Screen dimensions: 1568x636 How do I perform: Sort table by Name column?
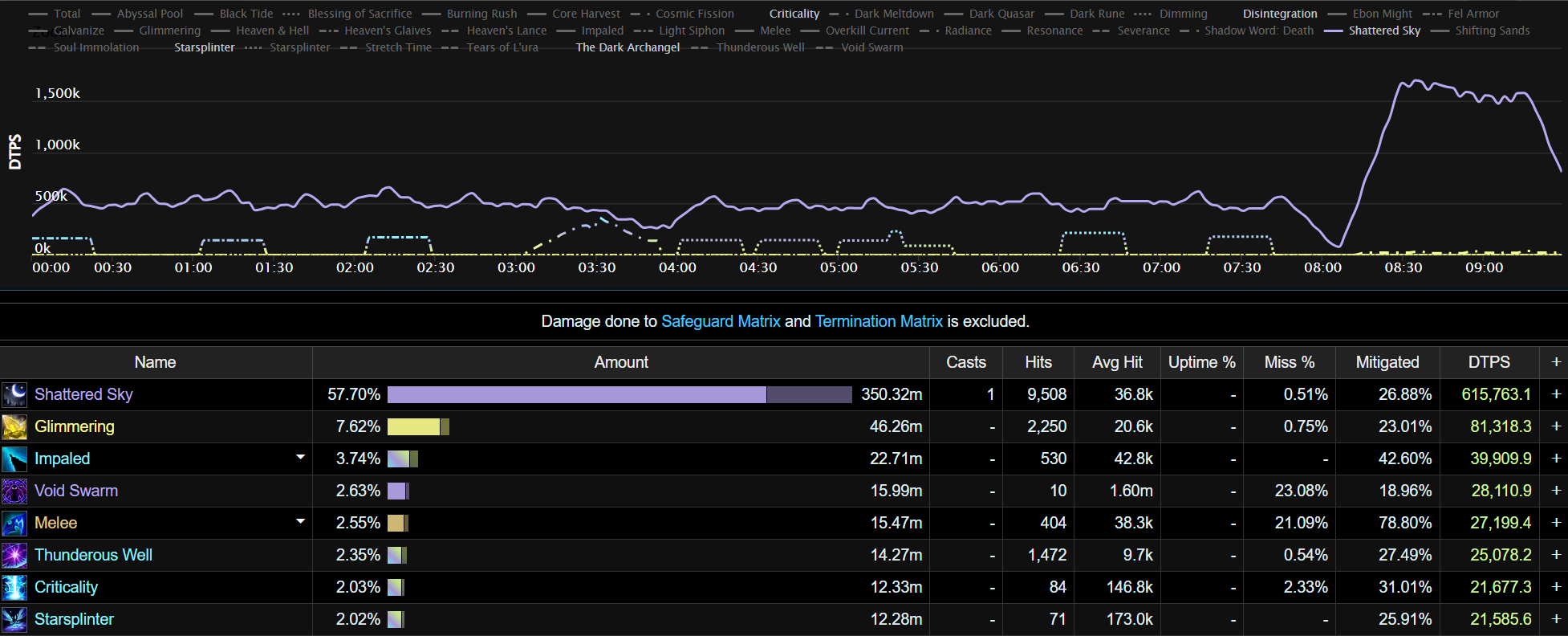[x=156, y=362]
